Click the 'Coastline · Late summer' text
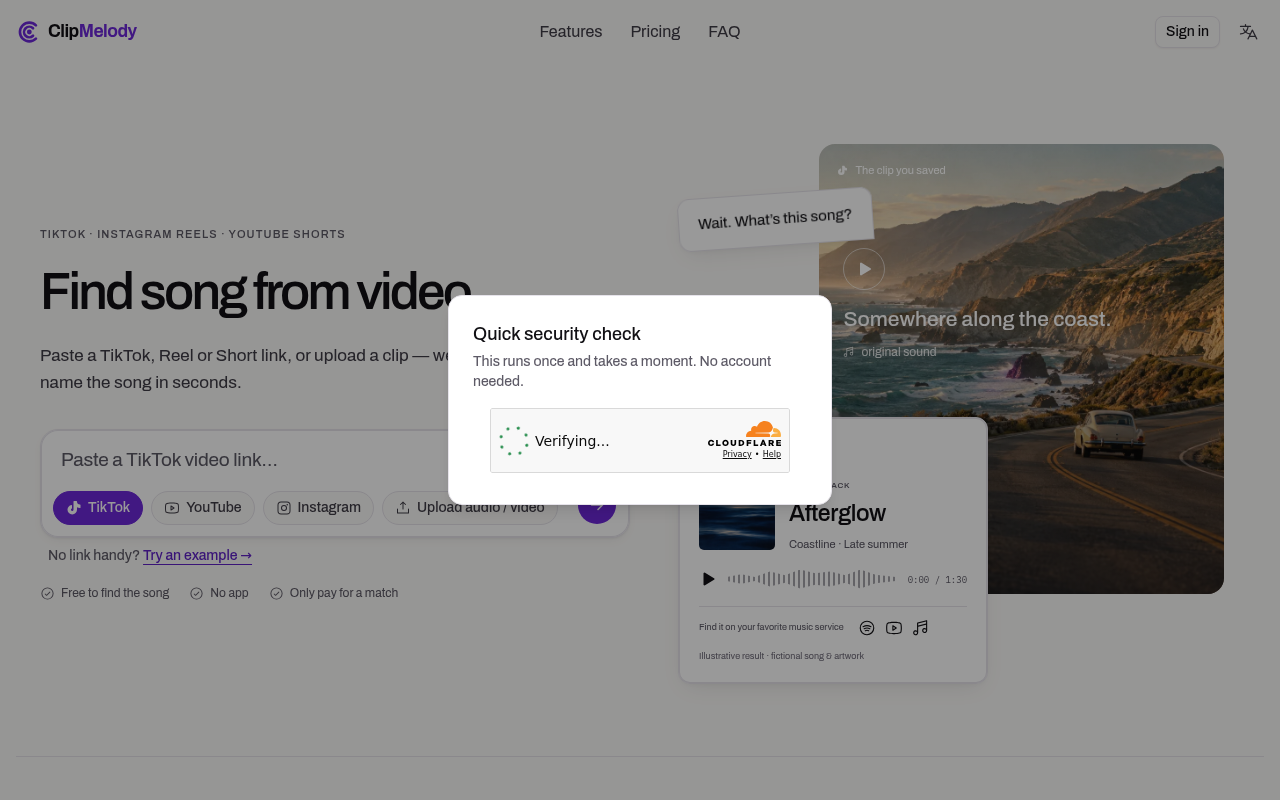1280x800 pixels. 848,545
